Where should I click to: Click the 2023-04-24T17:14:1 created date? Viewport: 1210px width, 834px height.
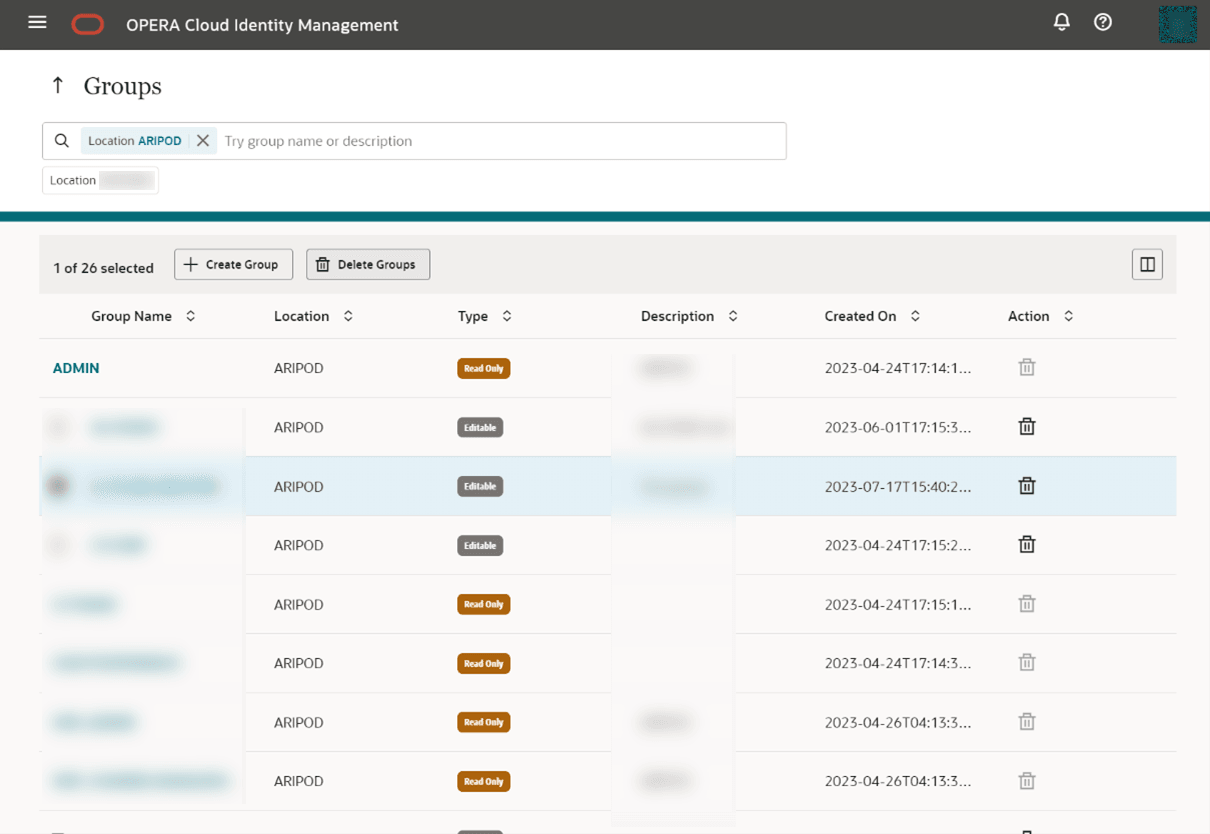898,368
